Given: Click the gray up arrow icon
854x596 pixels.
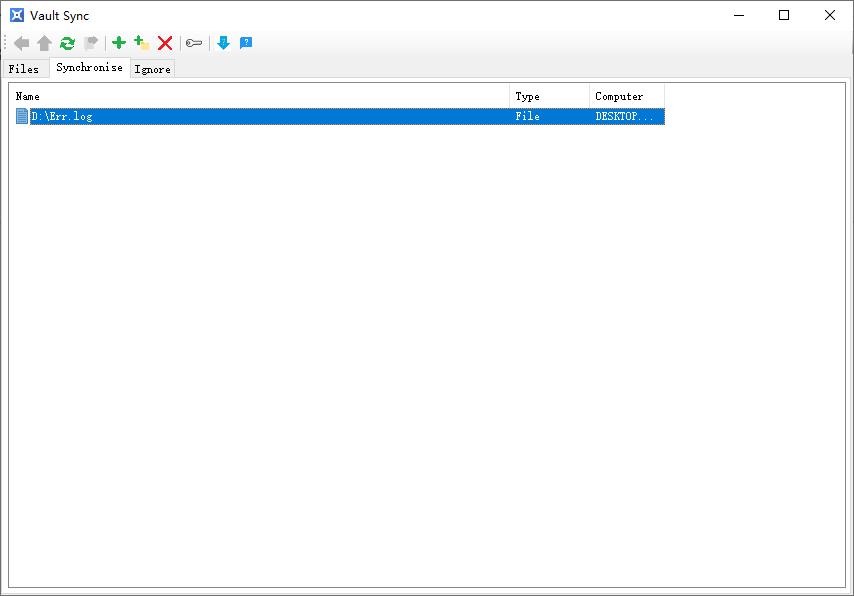Looking at the screenshot, I should pyautogui.click(x=45, y=43).
